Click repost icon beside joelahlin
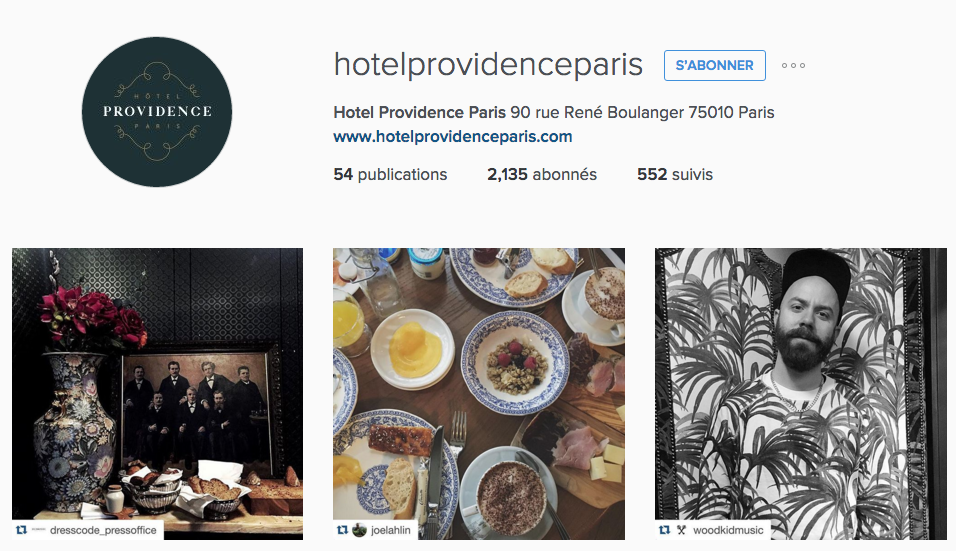 pos(343,530)
